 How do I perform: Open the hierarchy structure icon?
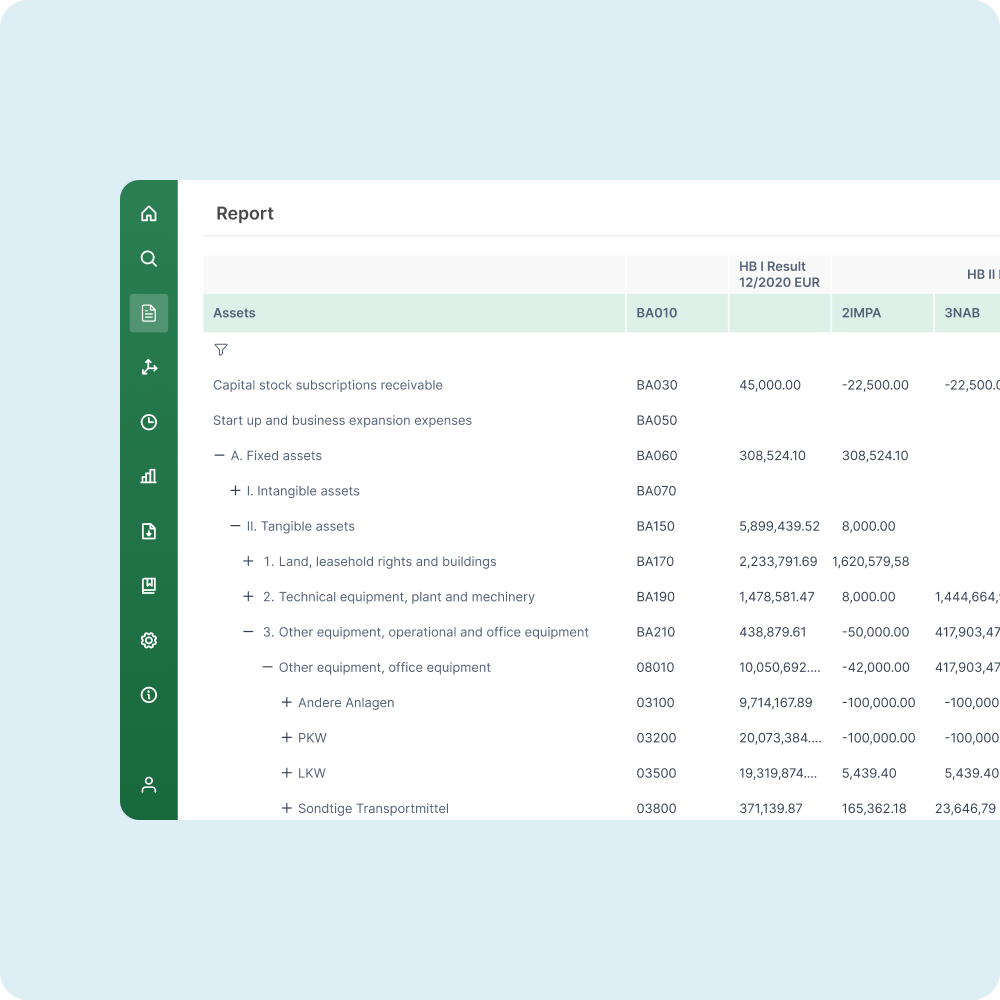click(x=149, y=368)
